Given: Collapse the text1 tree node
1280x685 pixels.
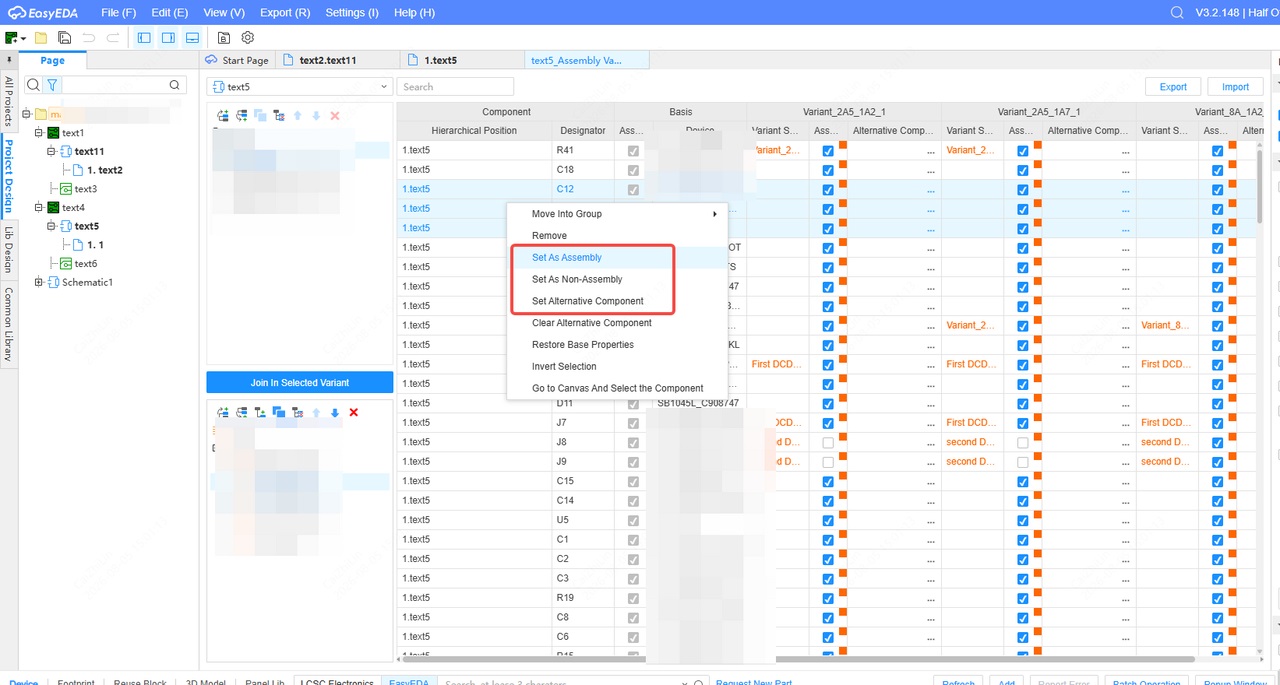Looking at the screenshot, I should point(39,132).
